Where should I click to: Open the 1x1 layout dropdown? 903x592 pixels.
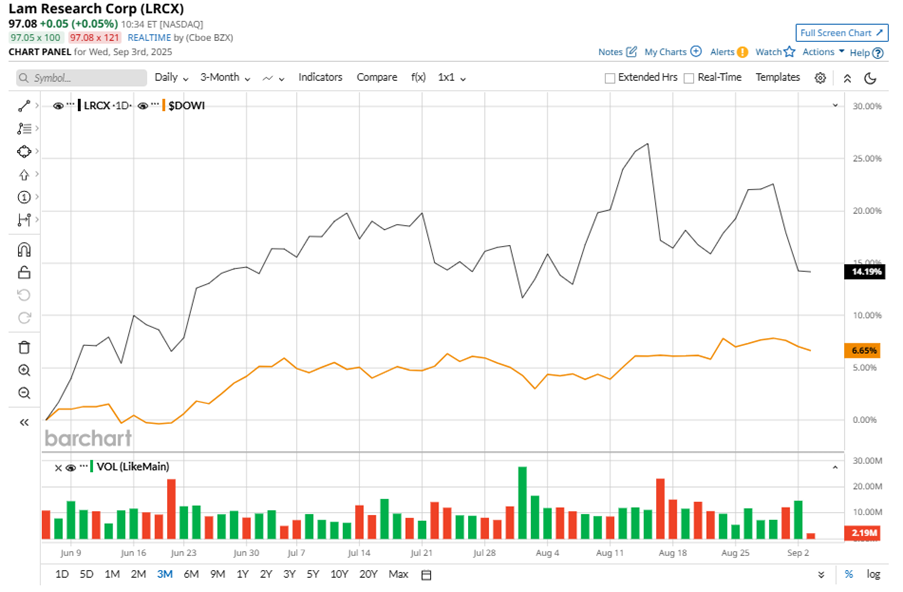[x=452, y=77]
